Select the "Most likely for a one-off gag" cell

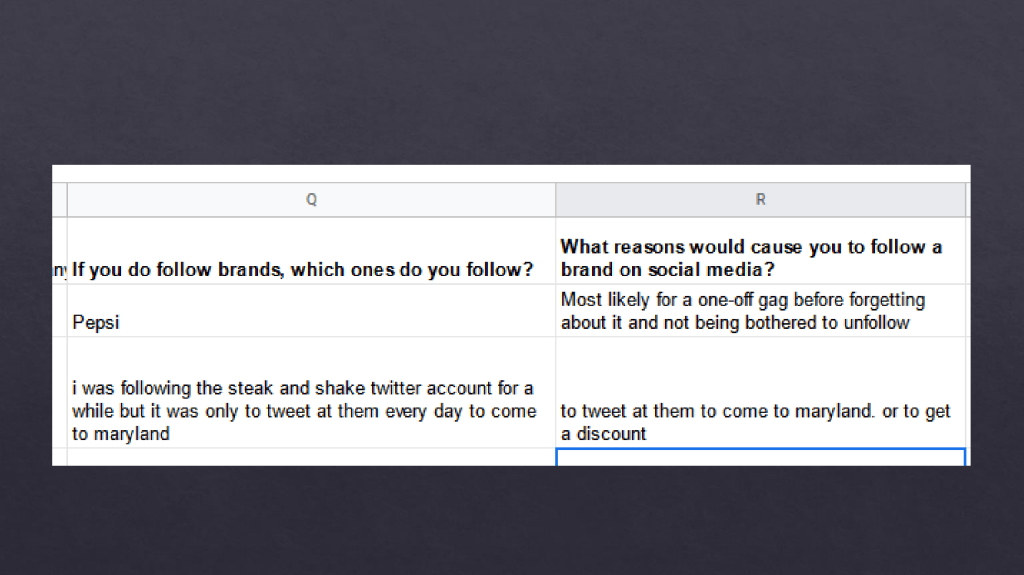tap(760, 311)
